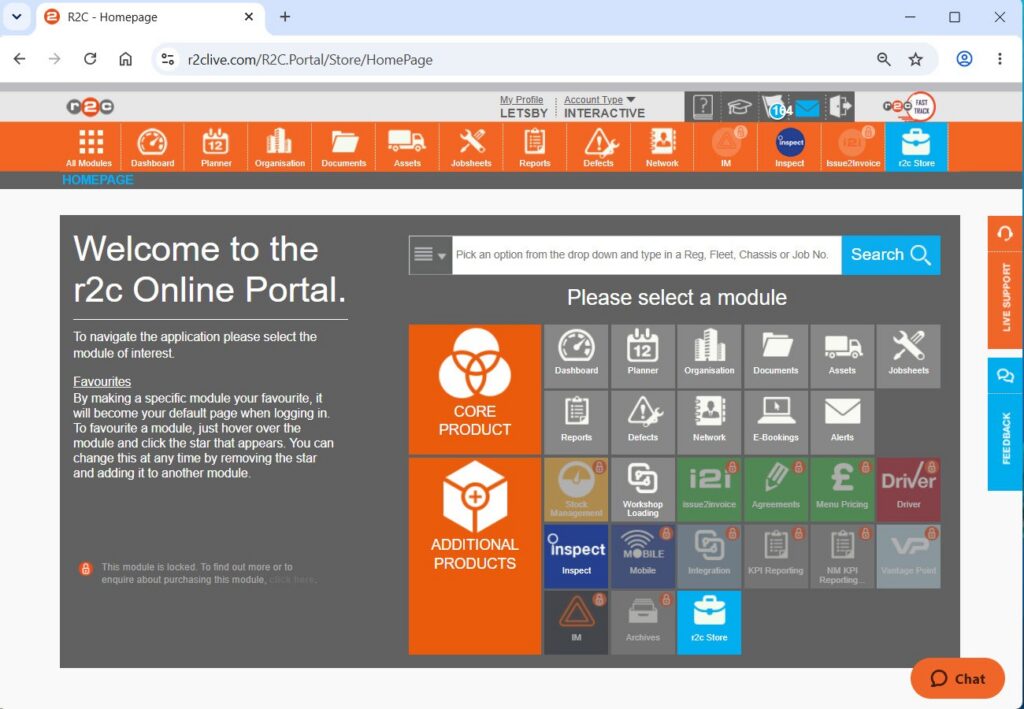The height and width of the screenshot is (709, 1024).
Task: Expand the search type dropdown
Action: pos(430,255)
